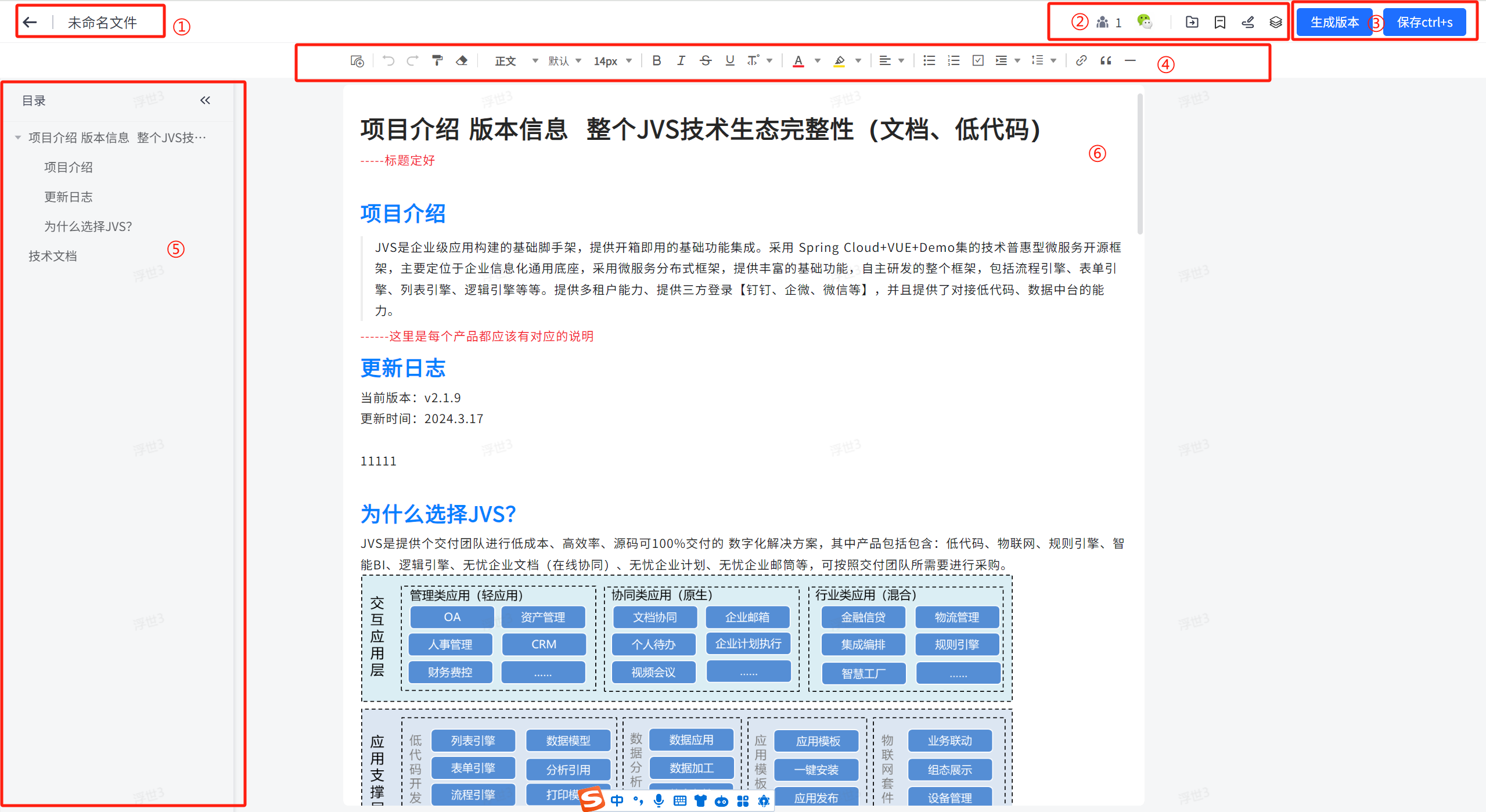Viewport: 1486px width, 812px height.
Task: Click the format painter icon
Action: [x=437, y=60]
